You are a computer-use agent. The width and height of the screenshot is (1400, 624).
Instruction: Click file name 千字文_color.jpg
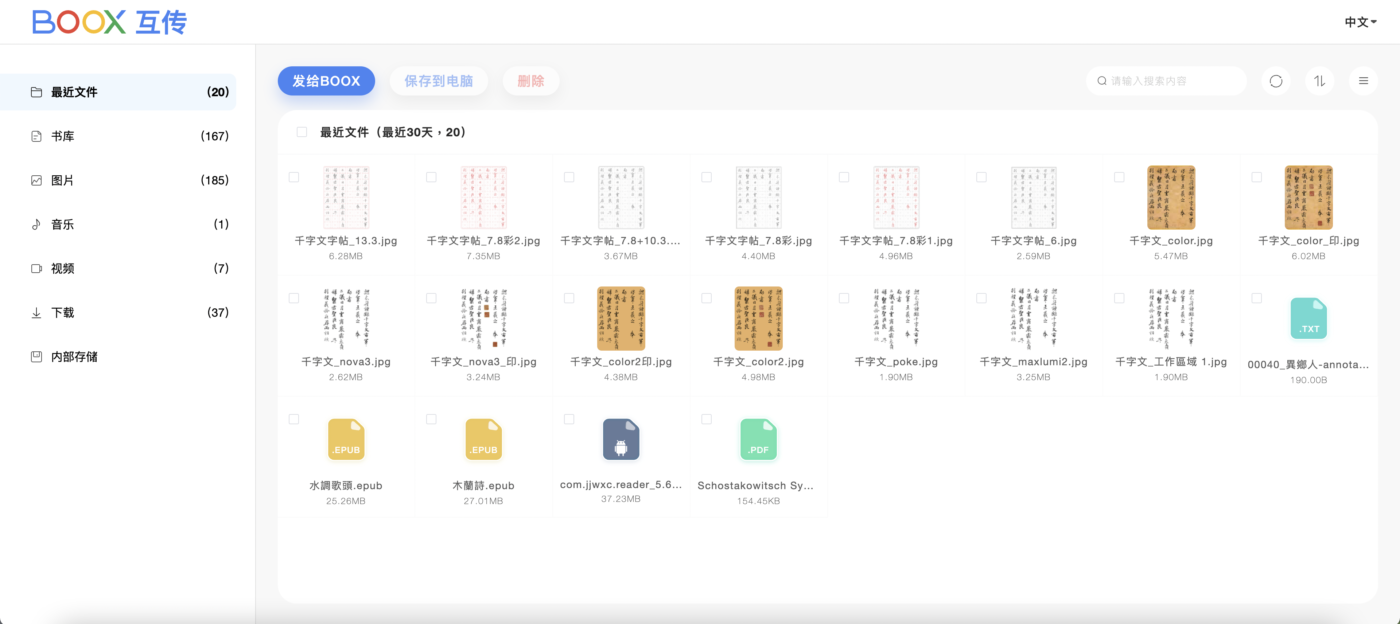[1171, 241]
